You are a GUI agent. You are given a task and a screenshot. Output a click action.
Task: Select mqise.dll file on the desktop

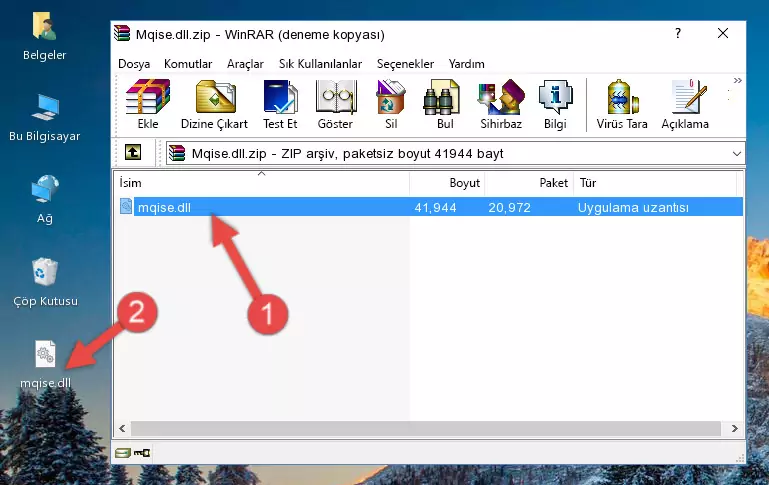point(45,365)
